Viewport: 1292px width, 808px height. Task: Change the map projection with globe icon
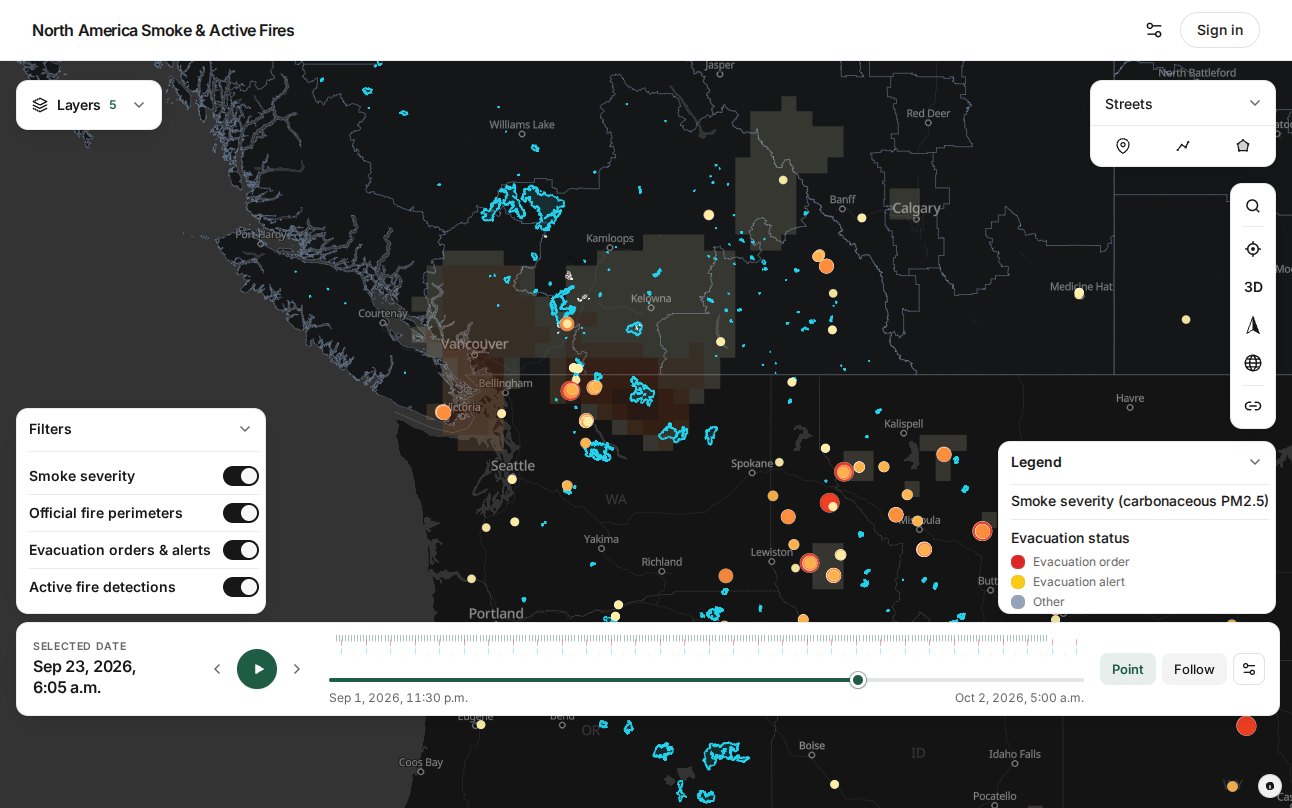click(1253, 363)
